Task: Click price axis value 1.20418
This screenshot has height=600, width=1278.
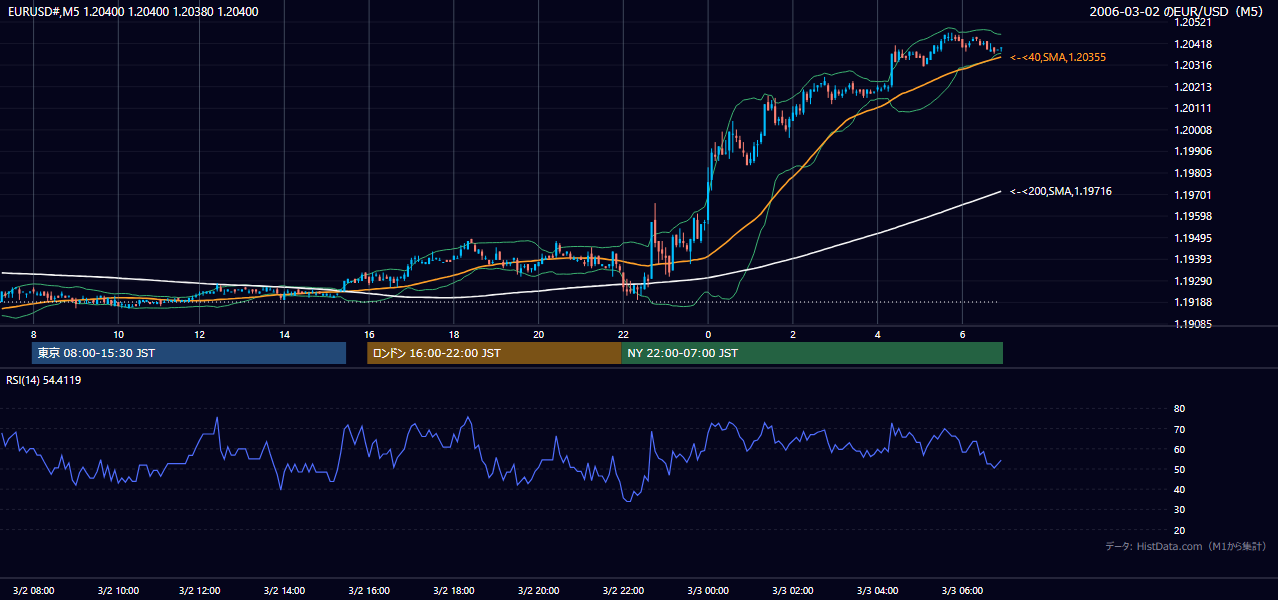Action: coord(1193,44)
